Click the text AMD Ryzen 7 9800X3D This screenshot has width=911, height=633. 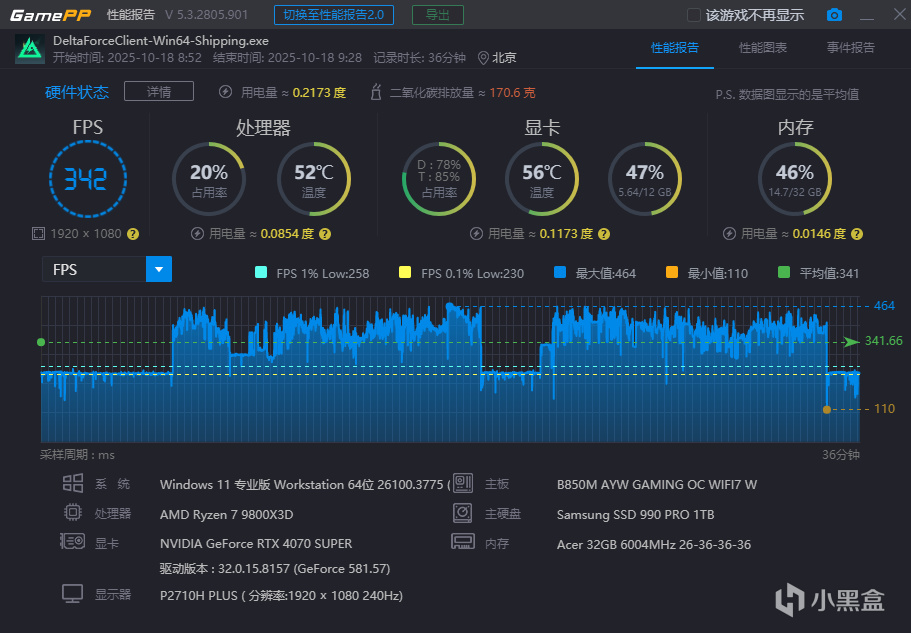pyautogui.click(x=227, y=515)
